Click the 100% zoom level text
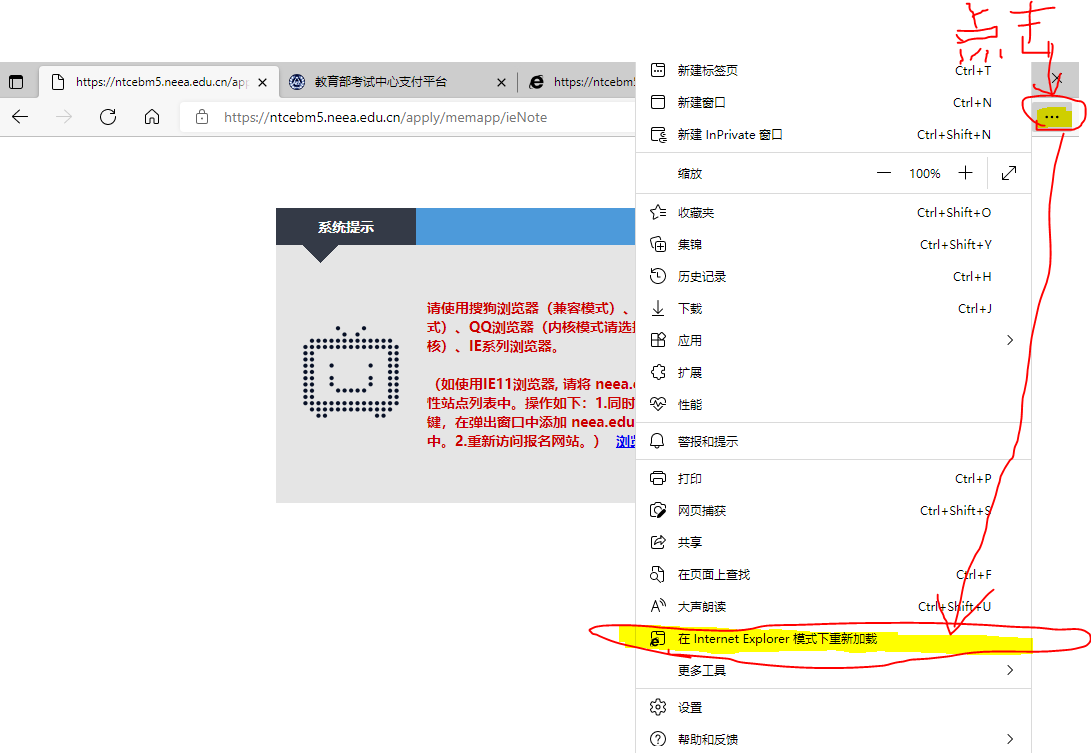Viewport: 1091px width, 753px height. point(925,173)
